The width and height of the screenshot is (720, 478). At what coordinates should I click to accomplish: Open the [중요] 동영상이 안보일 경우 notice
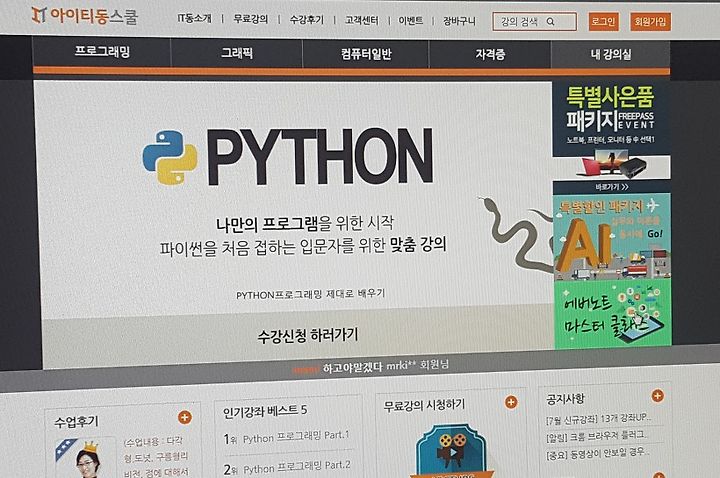[x=597, y=454]
